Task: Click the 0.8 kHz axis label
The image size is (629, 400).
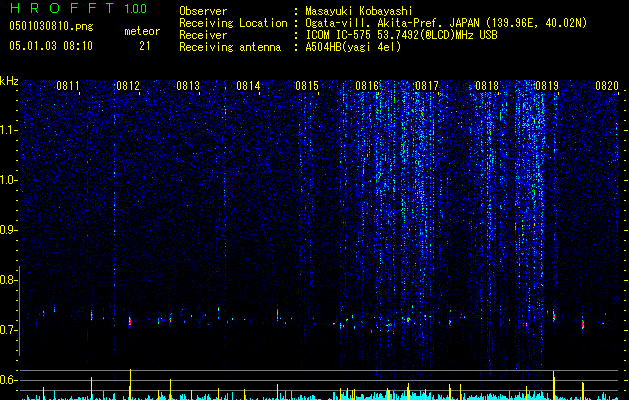Action: [x=9, y=280]
